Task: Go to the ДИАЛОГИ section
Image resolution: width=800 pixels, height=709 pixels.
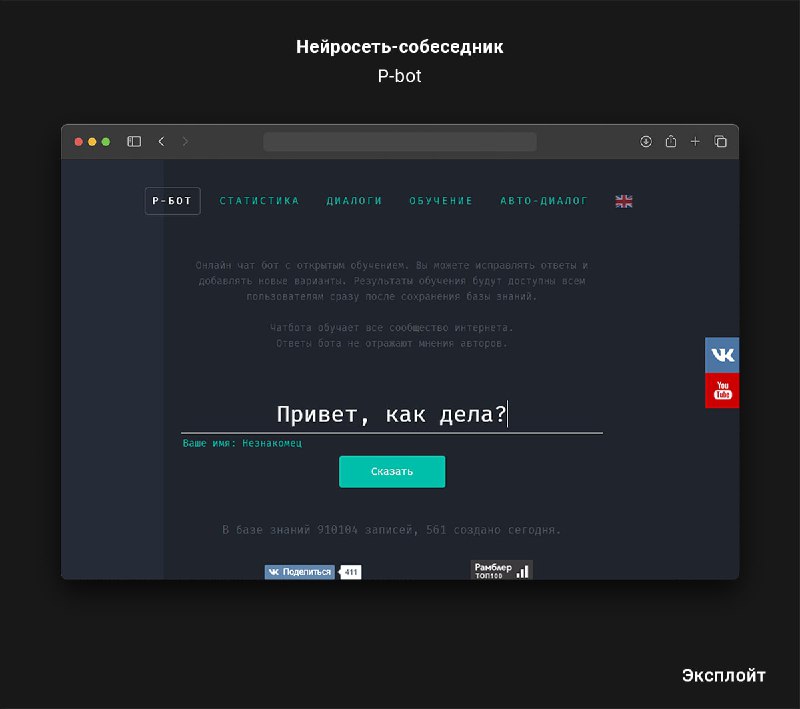Action: coord(354,201)
